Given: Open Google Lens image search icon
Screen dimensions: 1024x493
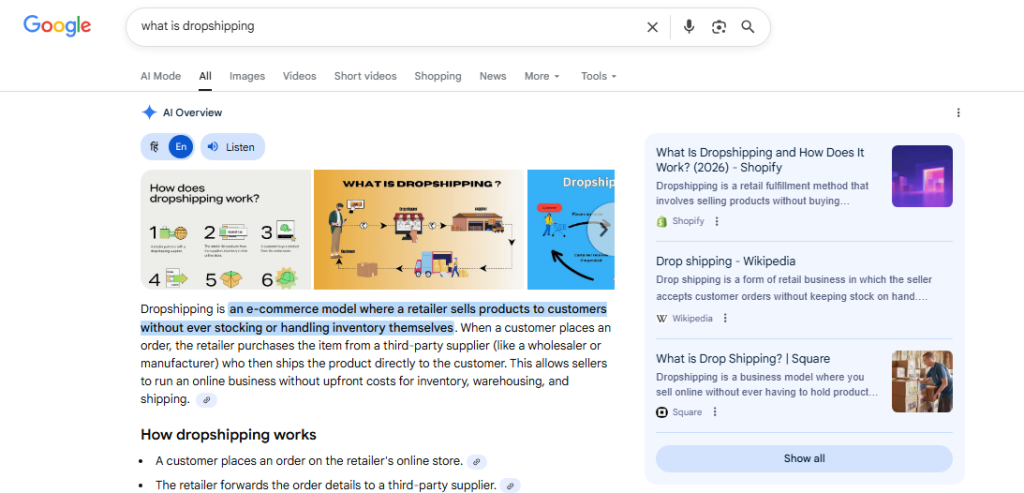Looking at the screenshot, I should point(718,27).
